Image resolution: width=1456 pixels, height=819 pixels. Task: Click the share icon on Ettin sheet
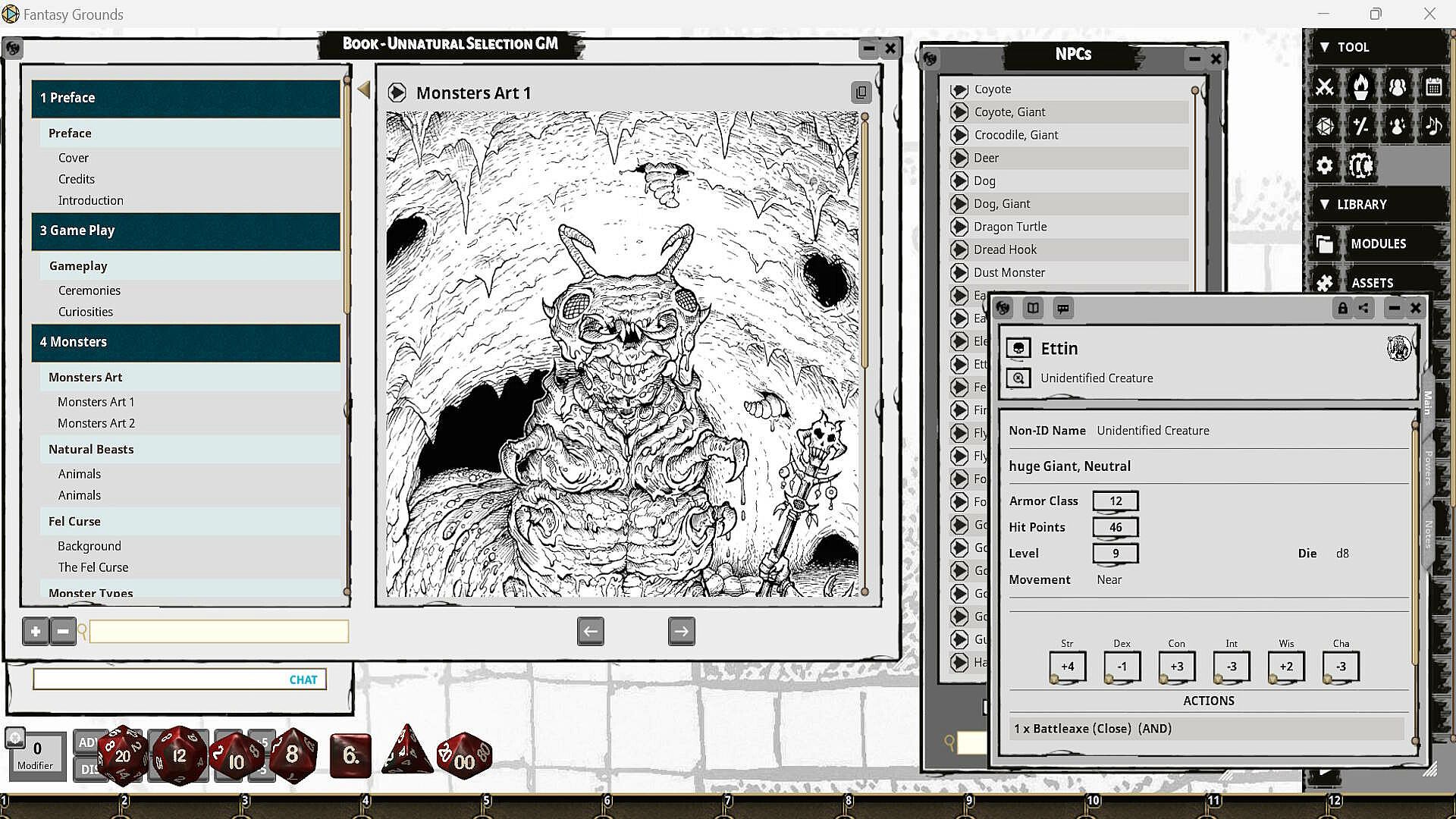[x=1363, y=309]
